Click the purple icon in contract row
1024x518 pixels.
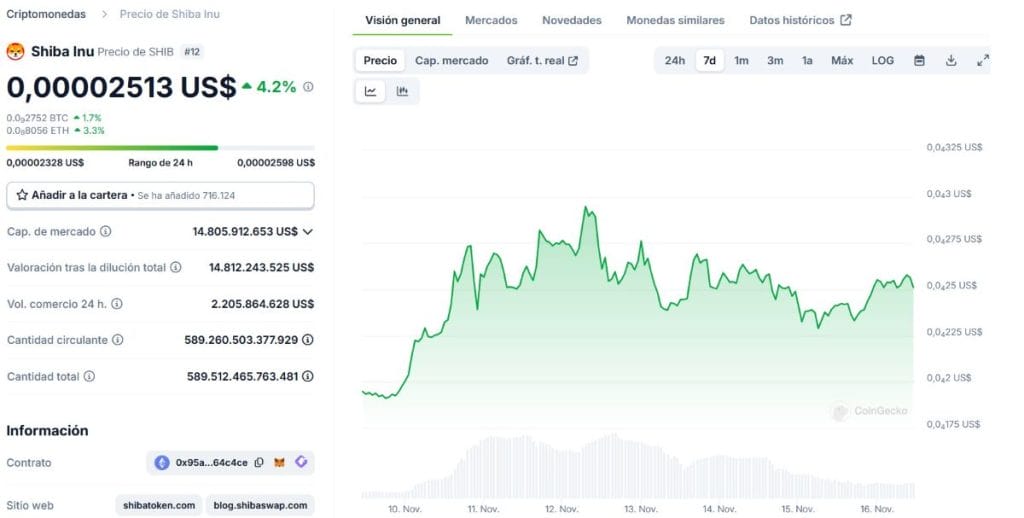pos(301,462)
